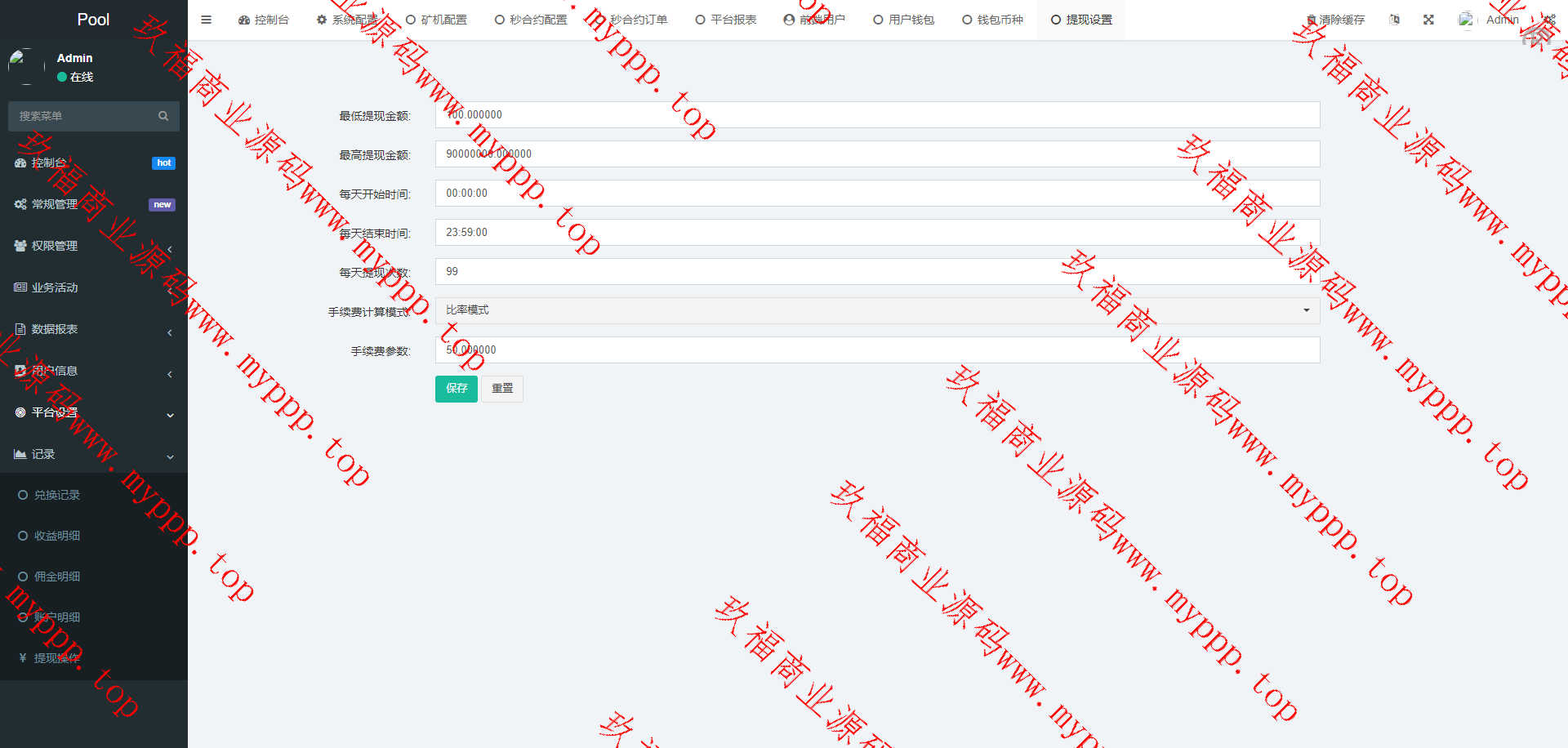
Task: Click the search magnifier icon in sidebar
Action: [x=163, y=116]
